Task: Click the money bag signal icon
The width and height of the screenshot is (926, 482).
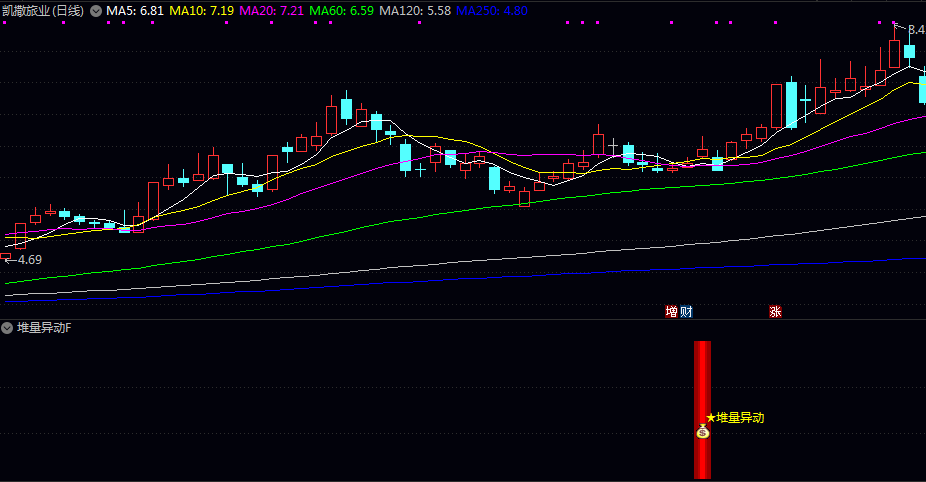Action: tap(702, 432)
